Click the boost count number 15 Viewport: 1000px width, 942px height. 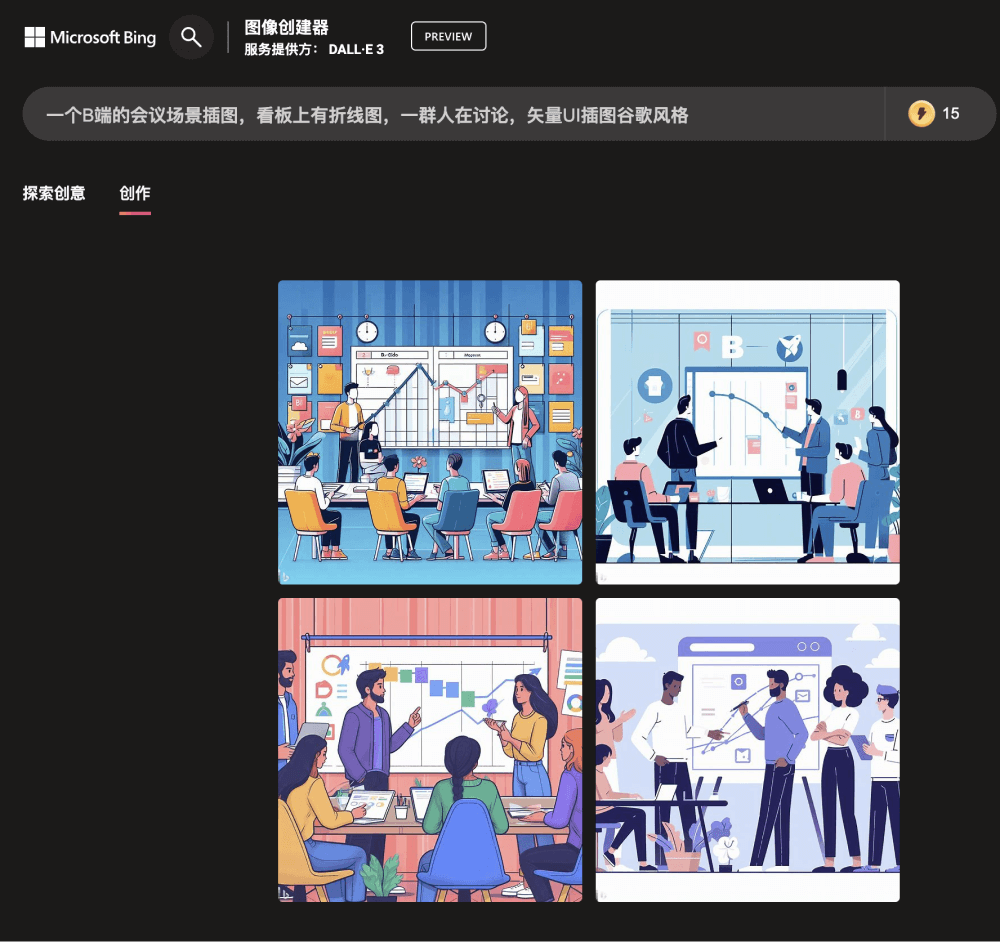coord(953,114)
